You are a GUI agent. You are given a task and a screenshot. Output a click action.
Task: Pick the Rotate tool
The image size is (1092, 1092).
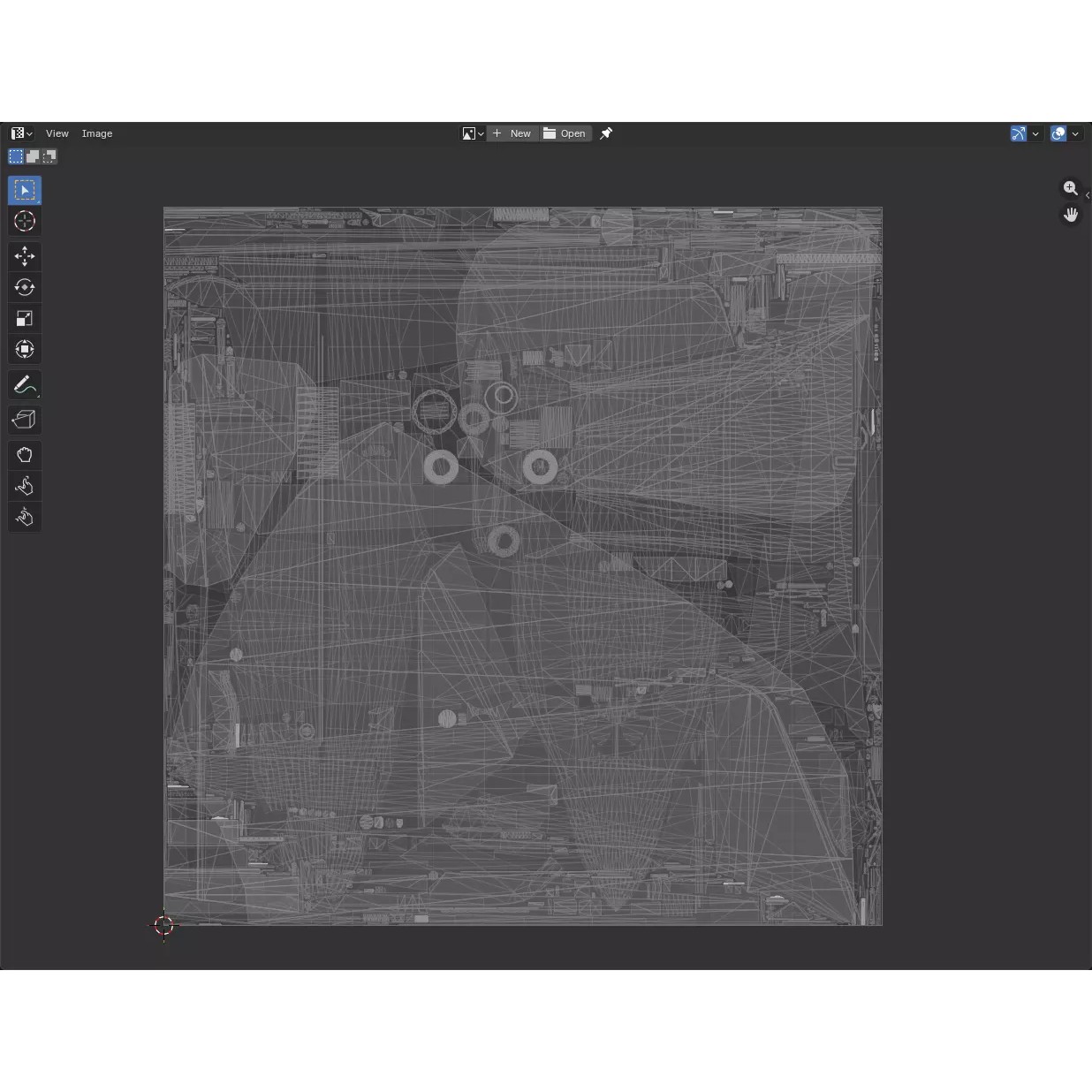(25, 287)
